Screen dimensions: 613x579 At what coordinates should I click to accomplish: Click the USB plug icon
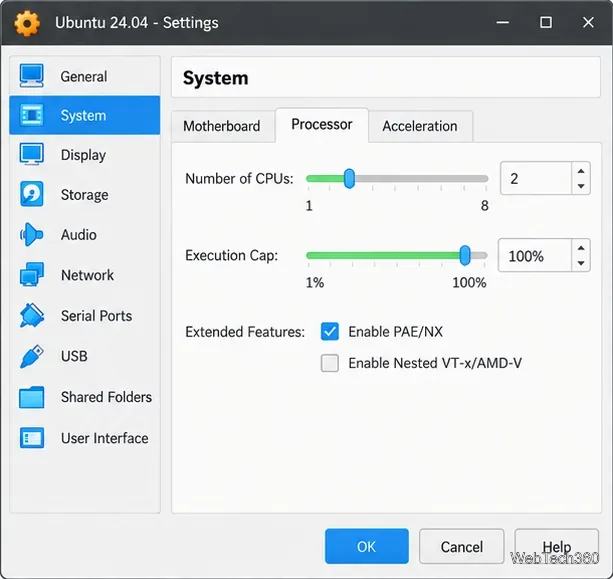click(31, 356)
